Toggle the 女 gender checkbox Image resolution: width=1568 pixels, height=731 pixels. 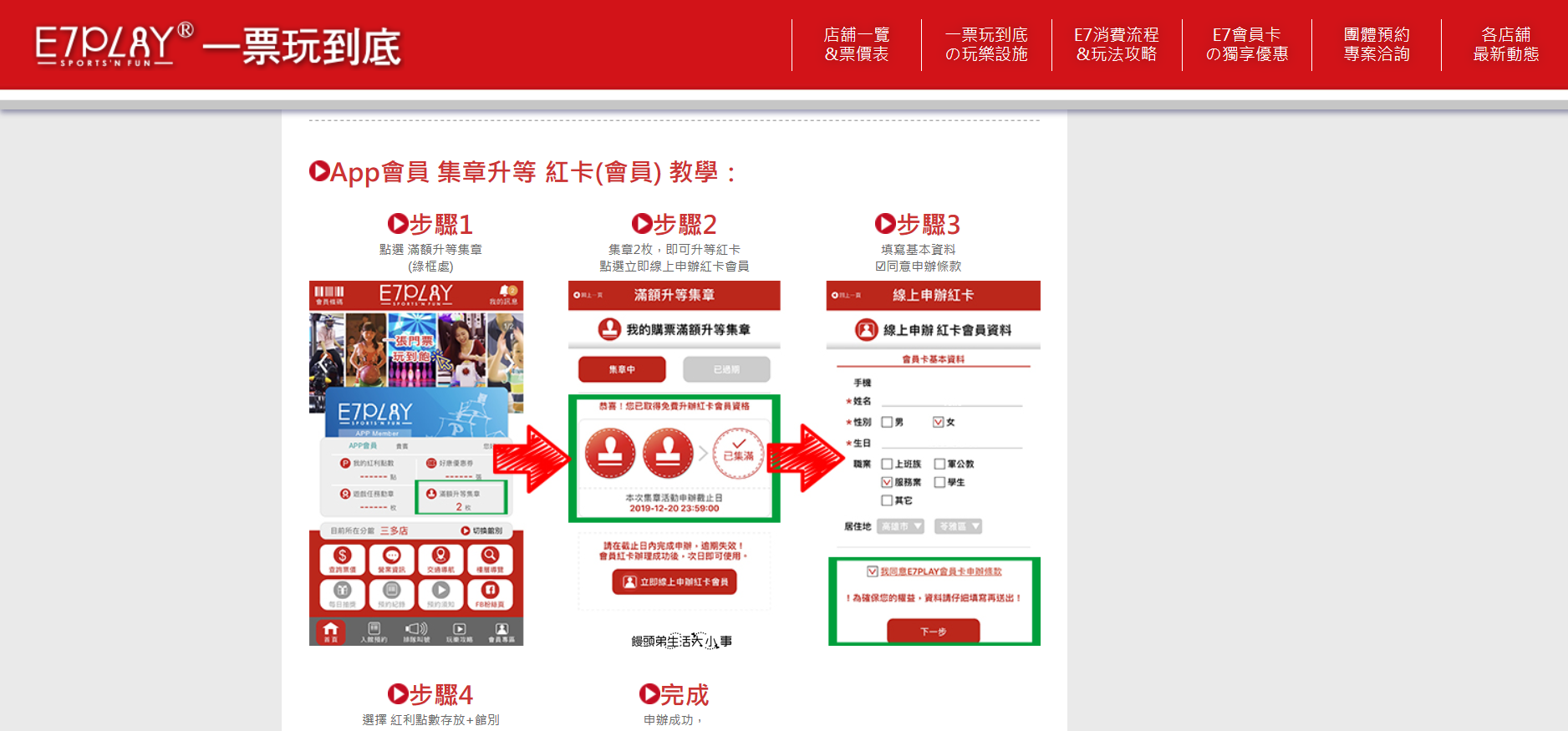pos(938,422)
